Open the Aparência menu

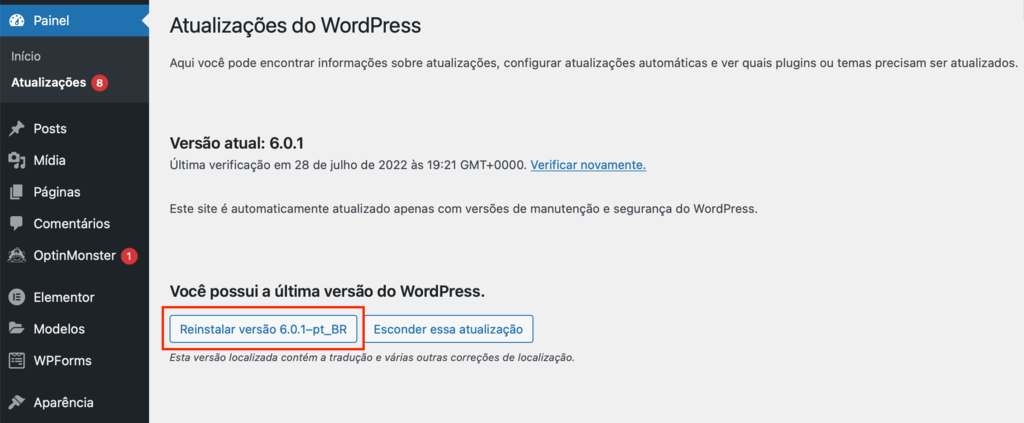click(74, 402)
